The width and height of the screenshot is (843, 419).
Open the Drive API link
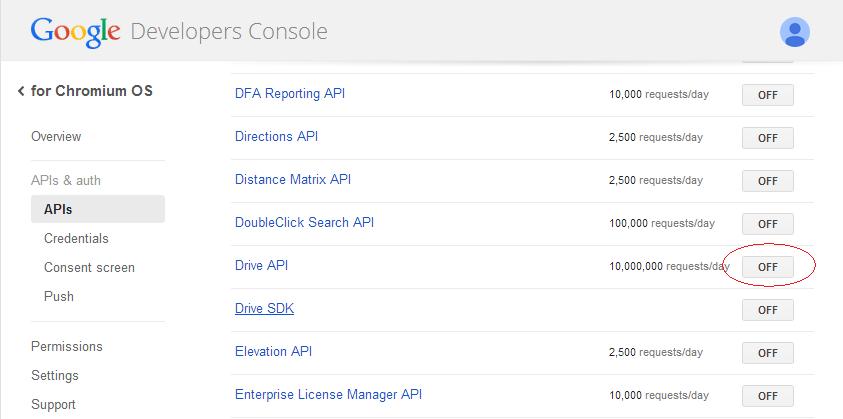coord(261,266)
